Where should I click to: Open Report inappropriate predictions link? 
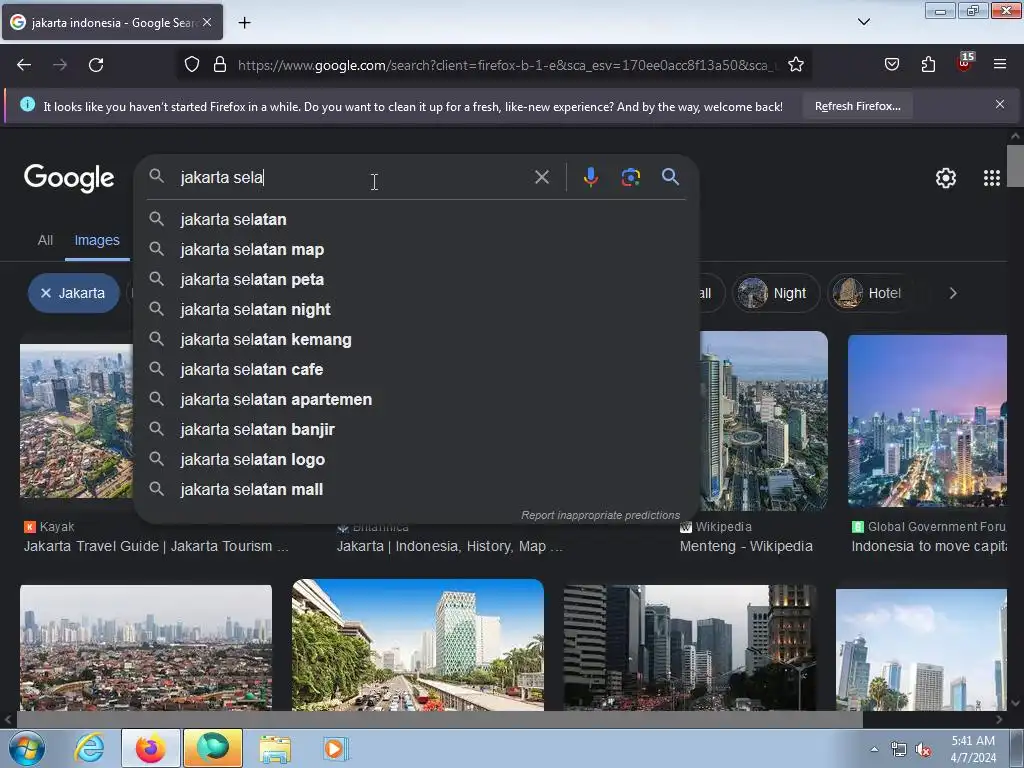(600, 515)
